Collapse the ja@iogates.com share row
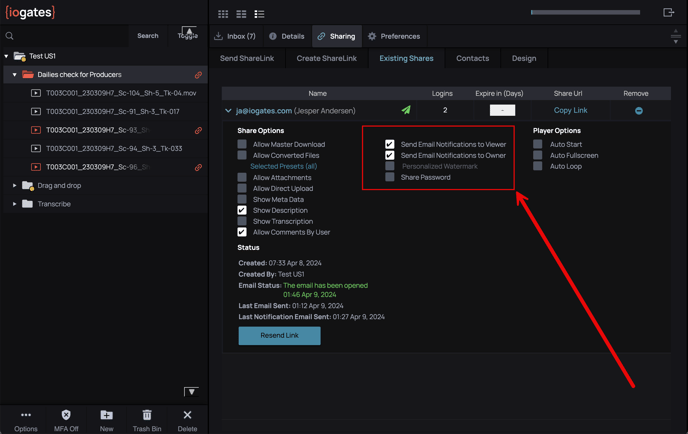Viewport: 688px width, 434px height. pos(228,111)
